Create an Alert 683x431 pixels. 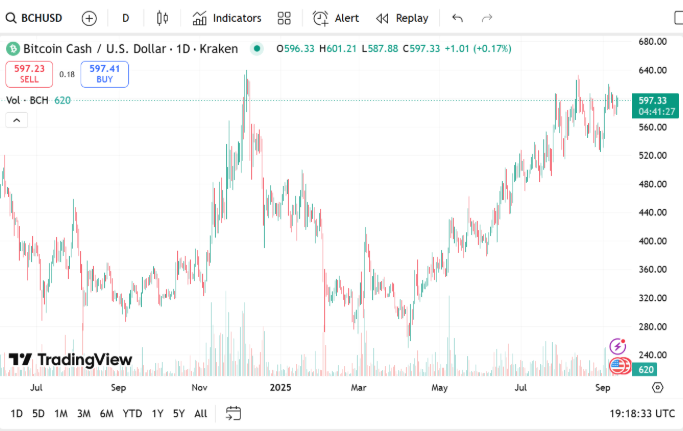coord(336,18)
